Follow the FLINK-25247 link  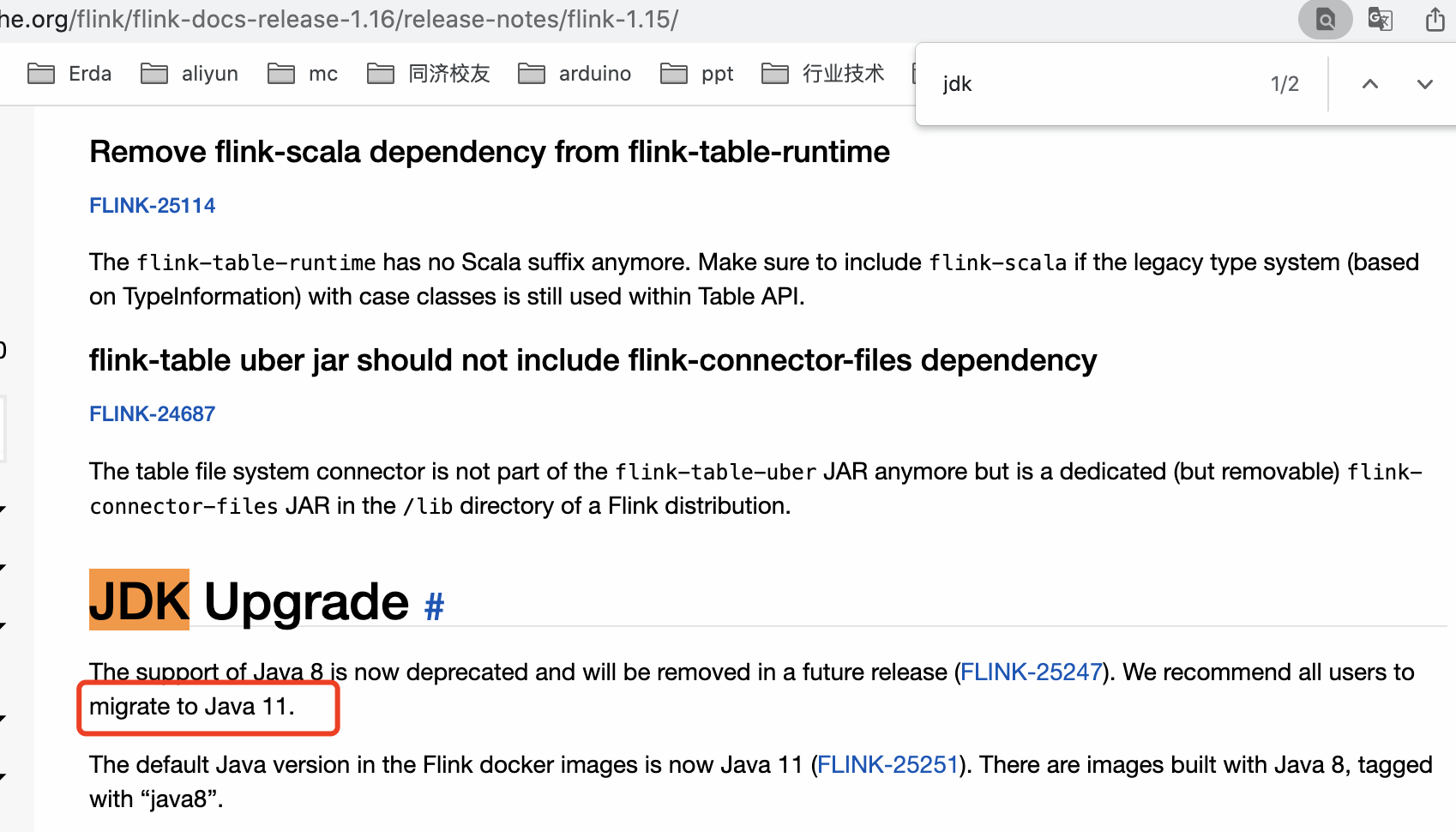click(1031, 672)
